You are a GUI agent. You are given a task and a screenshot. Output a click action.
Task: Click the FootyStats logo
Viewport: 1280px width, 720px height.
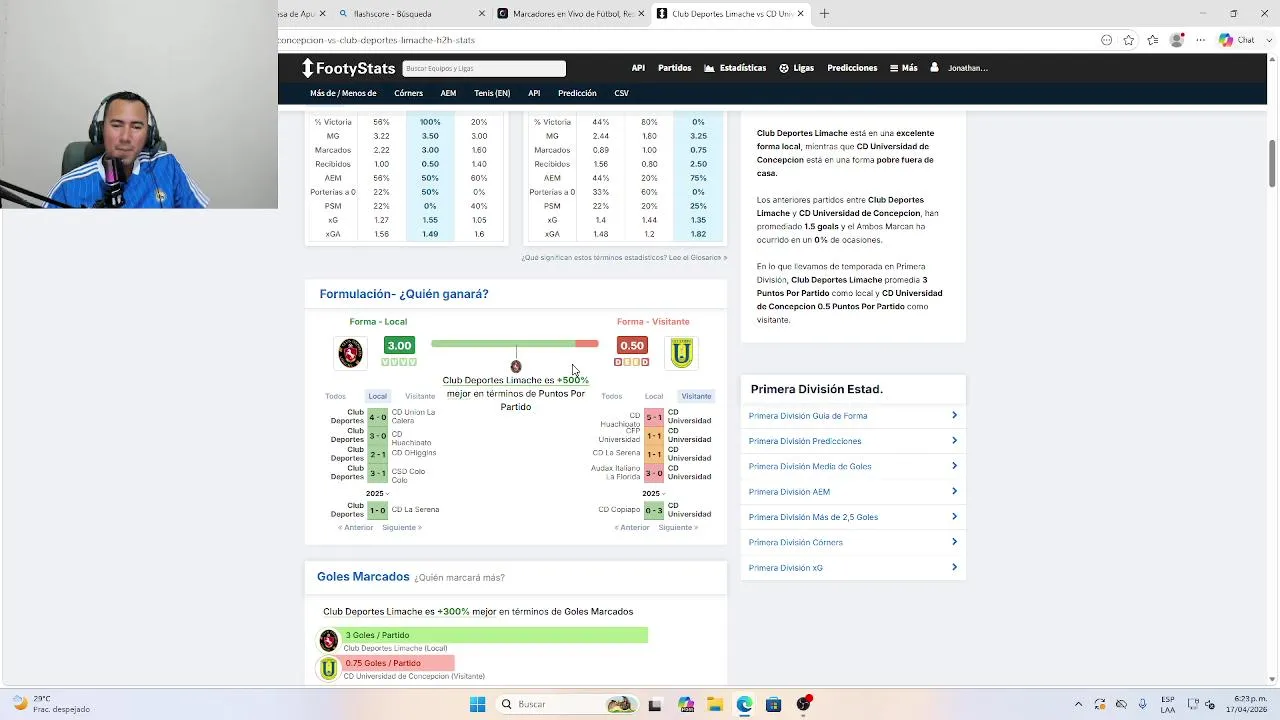349,68
